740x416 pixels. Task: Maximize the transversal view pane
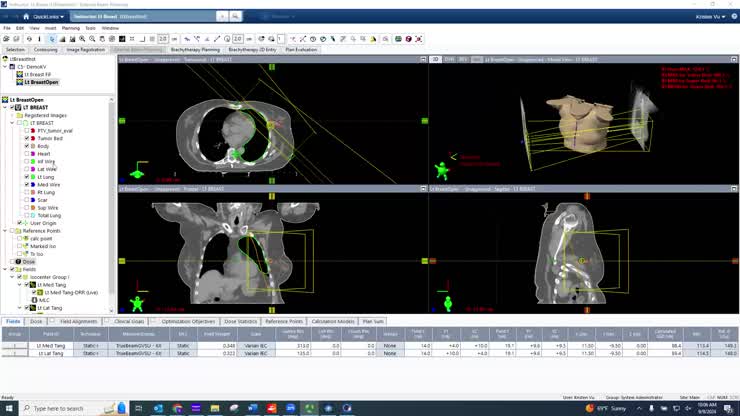pos(423,59)
